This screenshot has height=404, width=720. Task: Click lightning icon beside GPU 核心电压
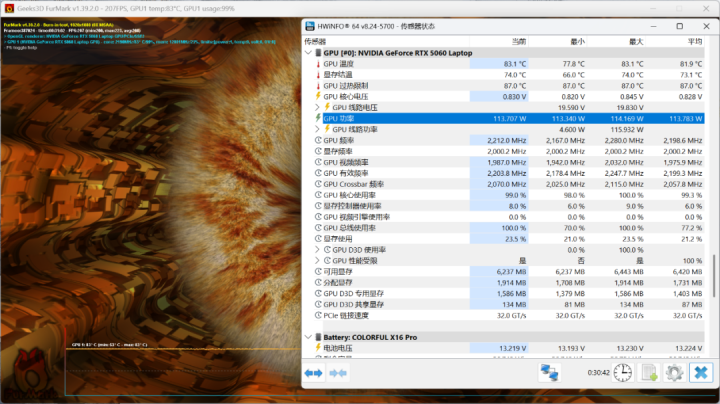coord(318,96)
